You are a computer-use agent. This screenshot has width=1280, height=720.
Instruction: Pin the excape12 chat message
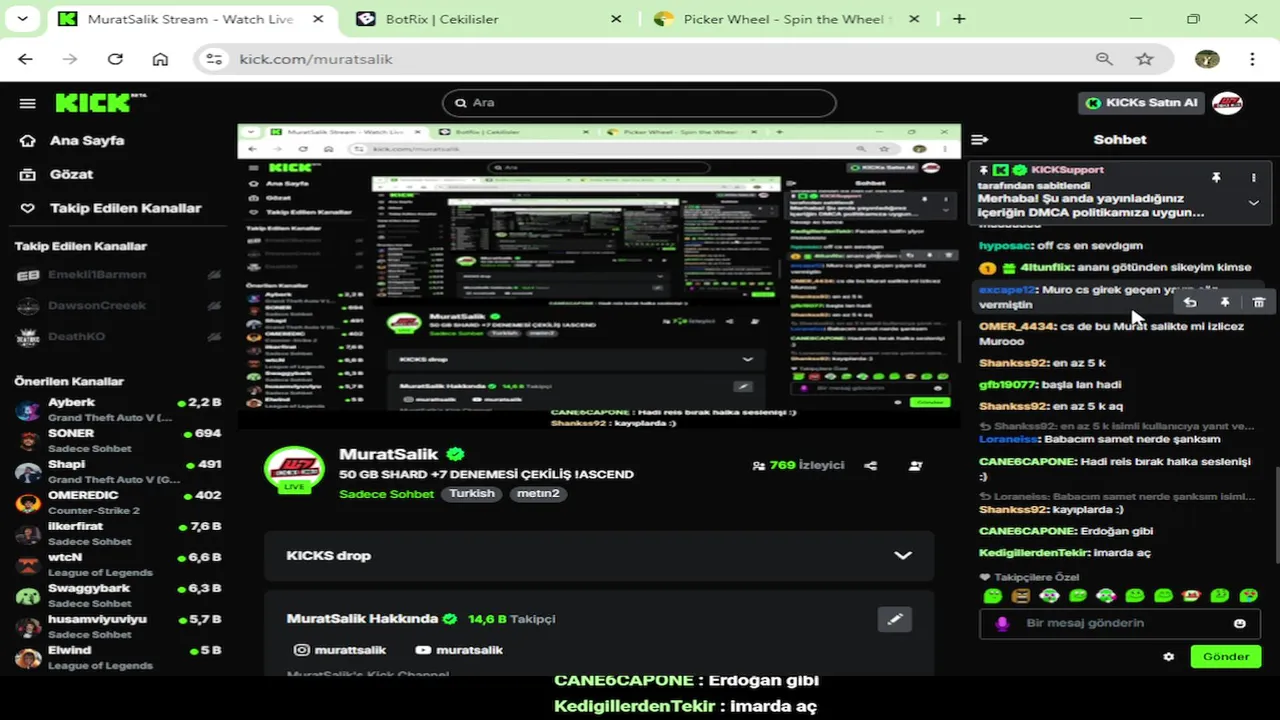pos(1224,302)
